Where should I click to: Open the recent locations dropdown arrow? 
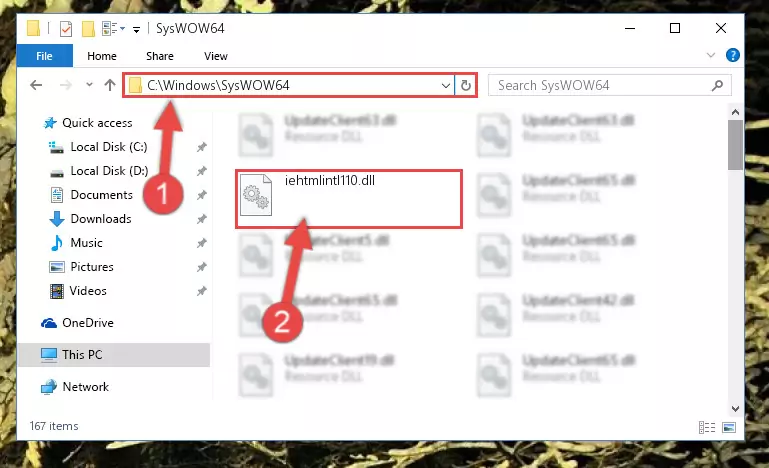coord(89,85)
